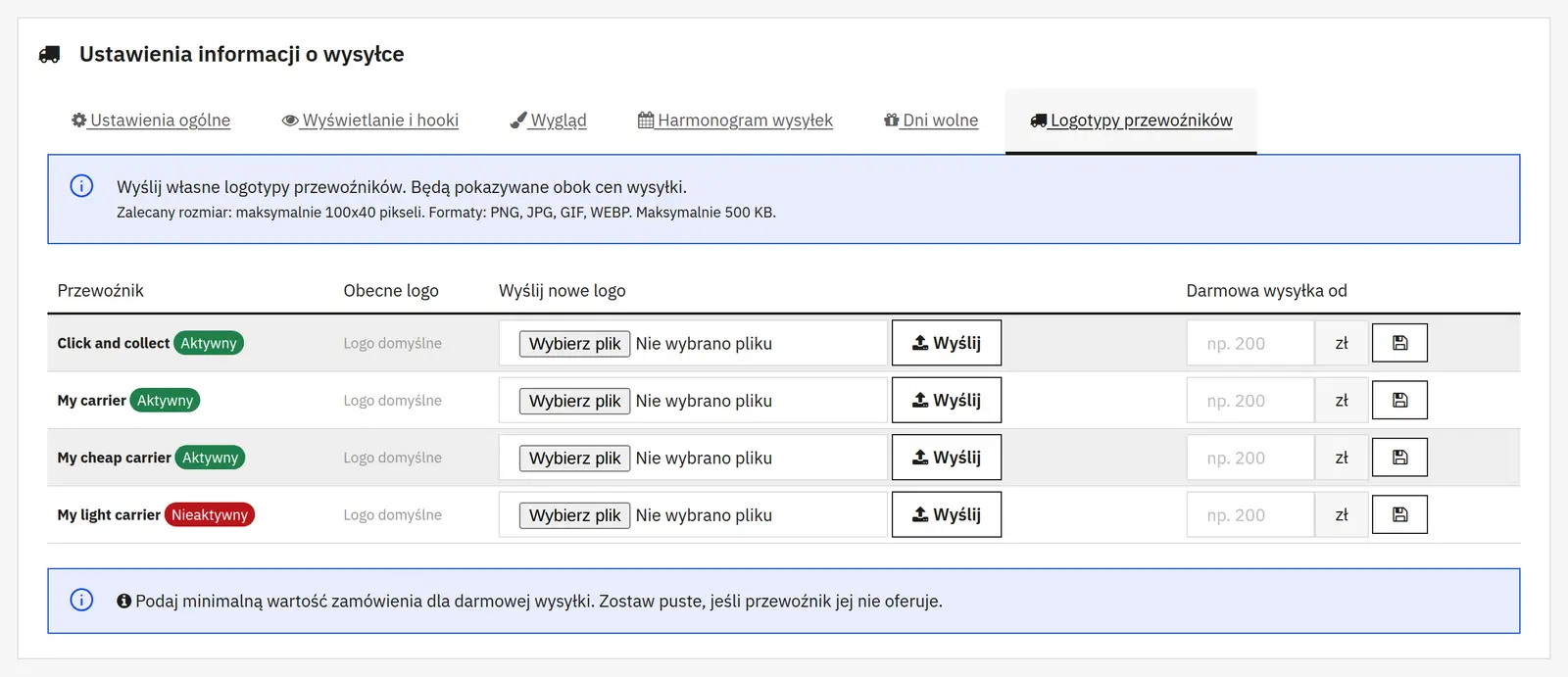The image size is (1568, 677).
Task: Click save icon in My cheap carrier row
Action: pos(1399,458)
